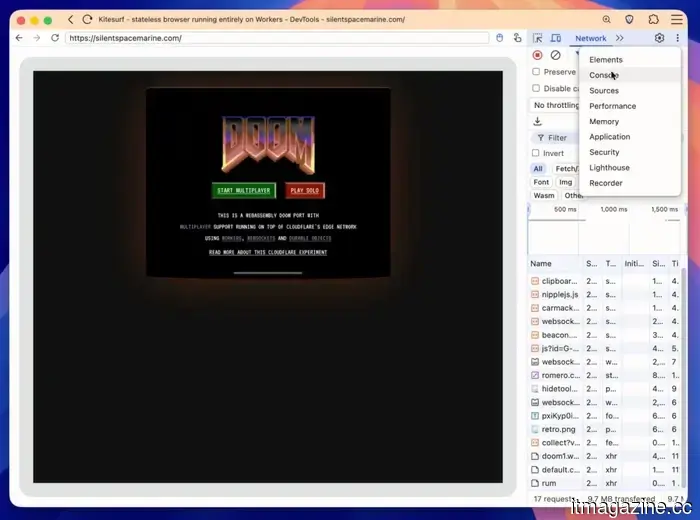
Task: Go forward using Kitesurf forward arrow
Action: (x=37, y=38)
